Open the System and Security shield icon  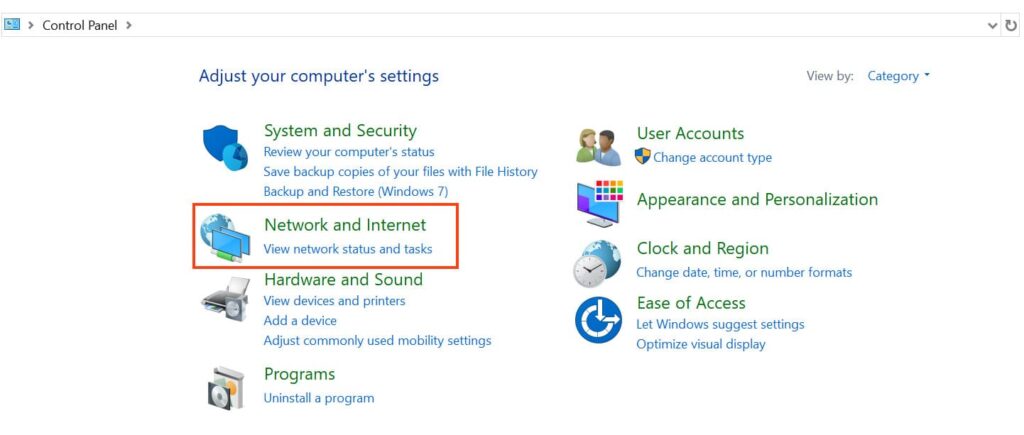pyautogui.click(x=225, y=148)
